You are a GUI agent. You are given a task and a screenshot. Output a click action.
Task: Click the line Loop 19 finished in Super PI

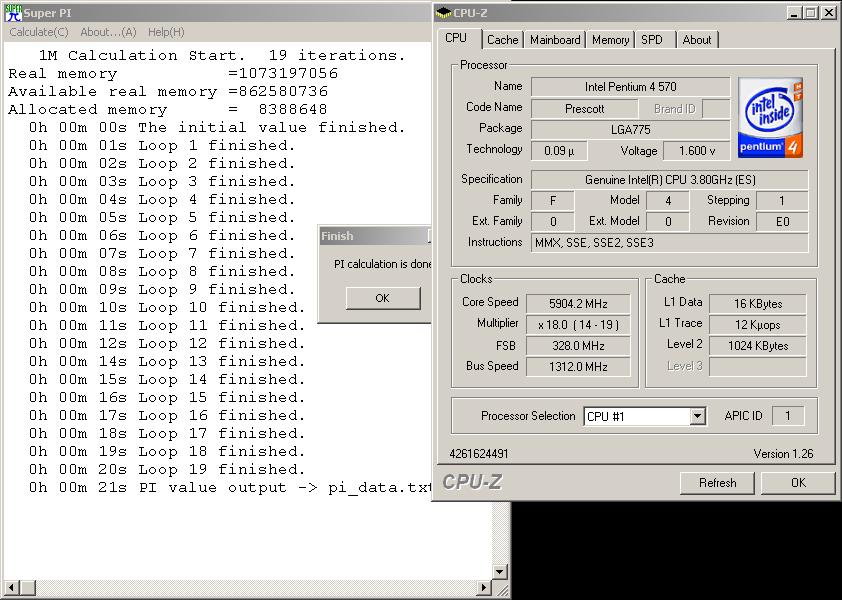167,469
